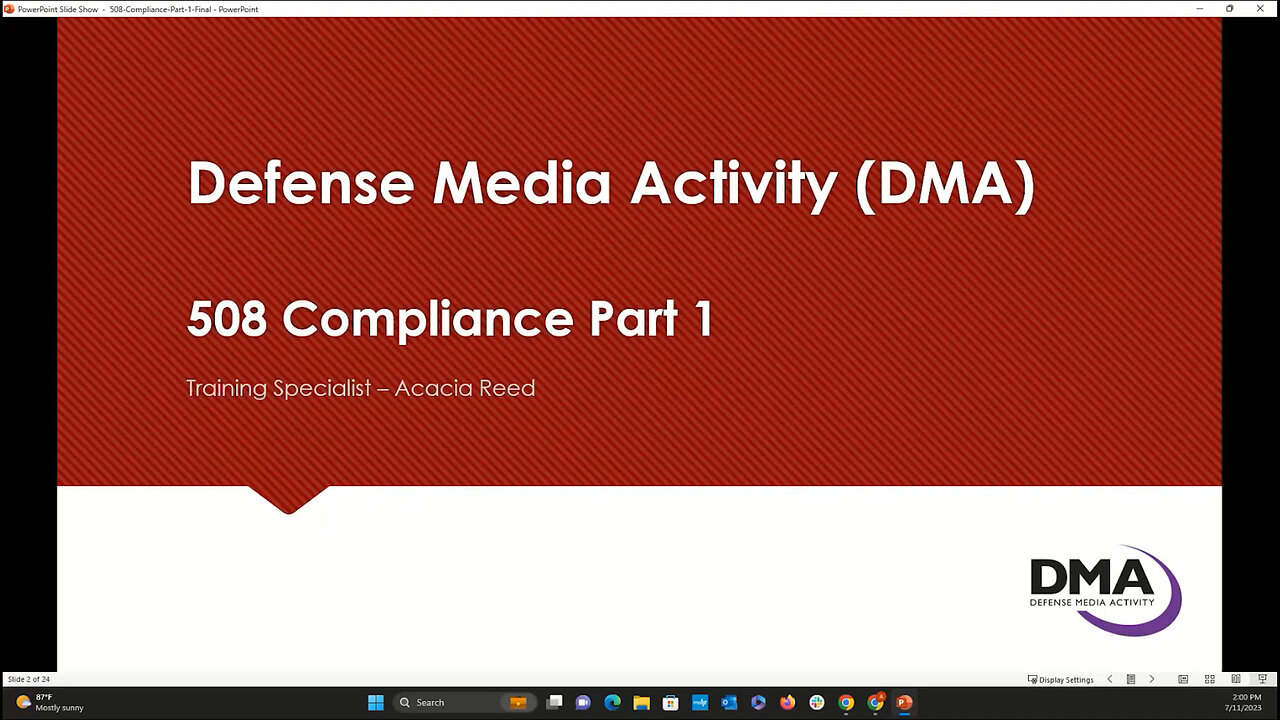The width and height of the screenshot is (1280, 720).
Task: Open Microsoft Store from taskbar
Action: [671, 702]
